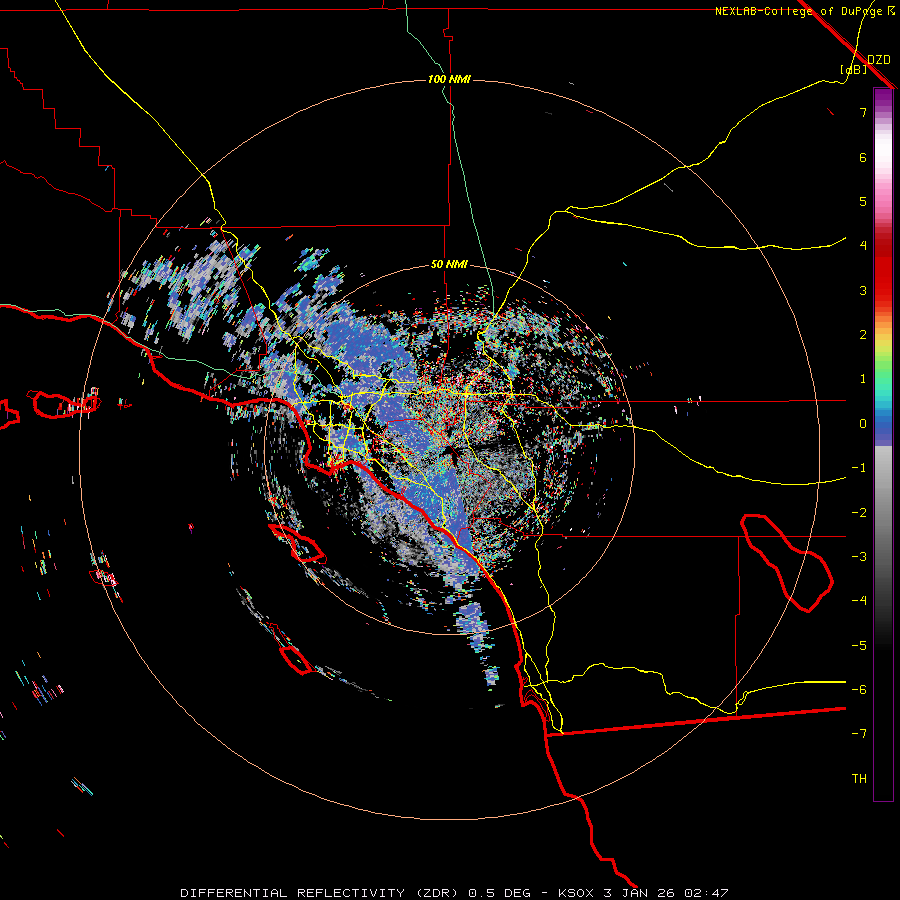Click "DIFFERENTIAL REFLECTIVITY" in the bottom caption
This screenshot has height=900, width=900.
coord(292,893)
